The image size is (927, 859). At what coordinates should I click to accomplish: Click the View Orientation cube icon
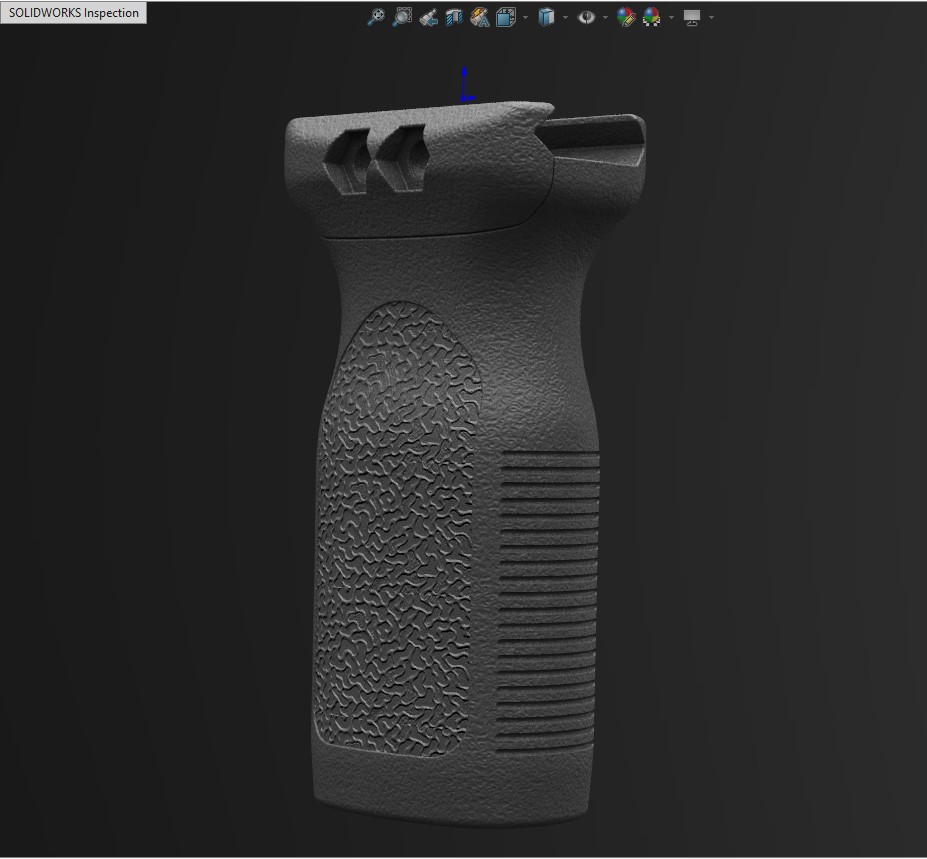(506, 17)
